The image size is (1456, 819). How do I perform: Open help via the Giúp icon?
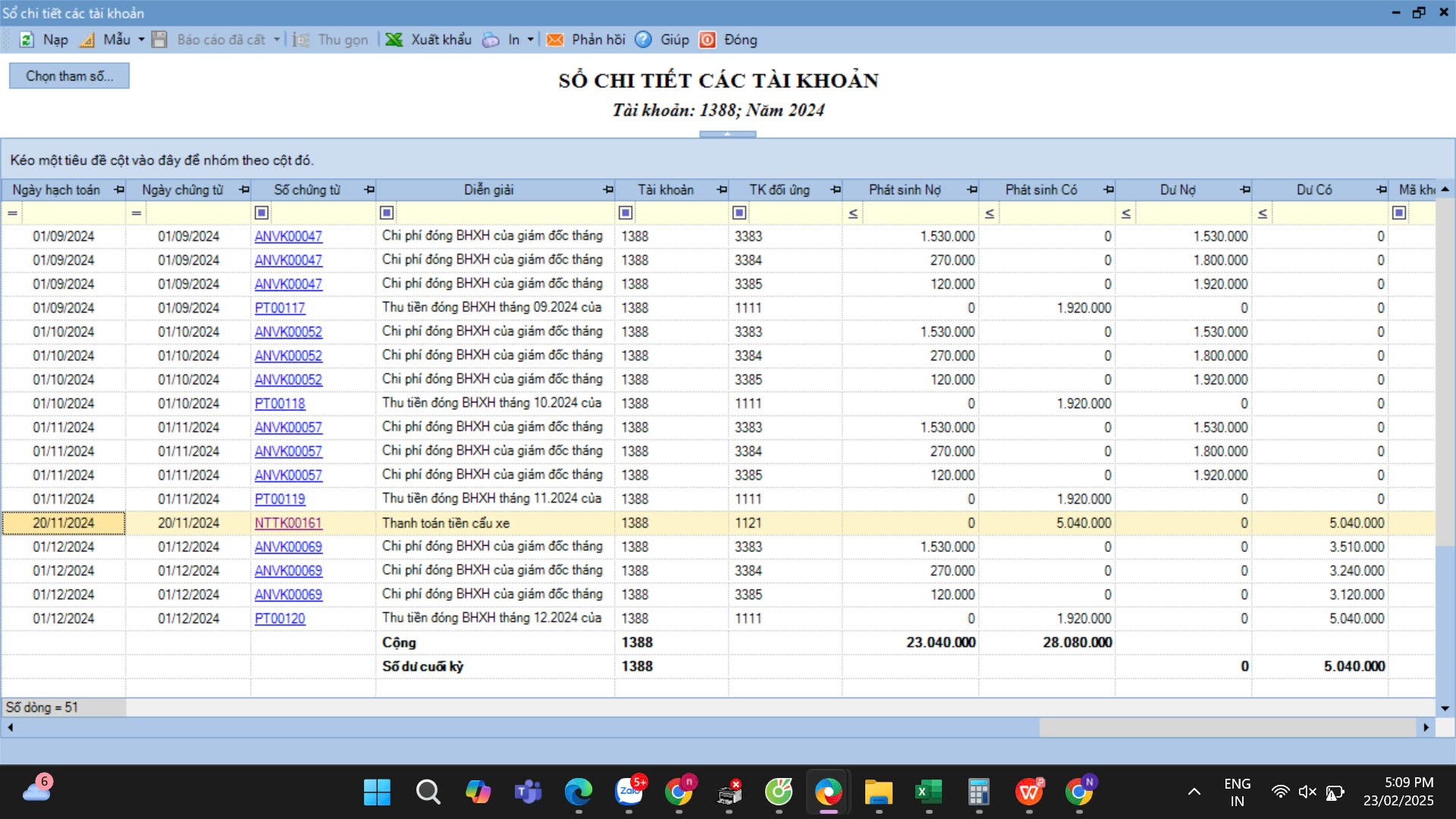click(x=643, y=40)
